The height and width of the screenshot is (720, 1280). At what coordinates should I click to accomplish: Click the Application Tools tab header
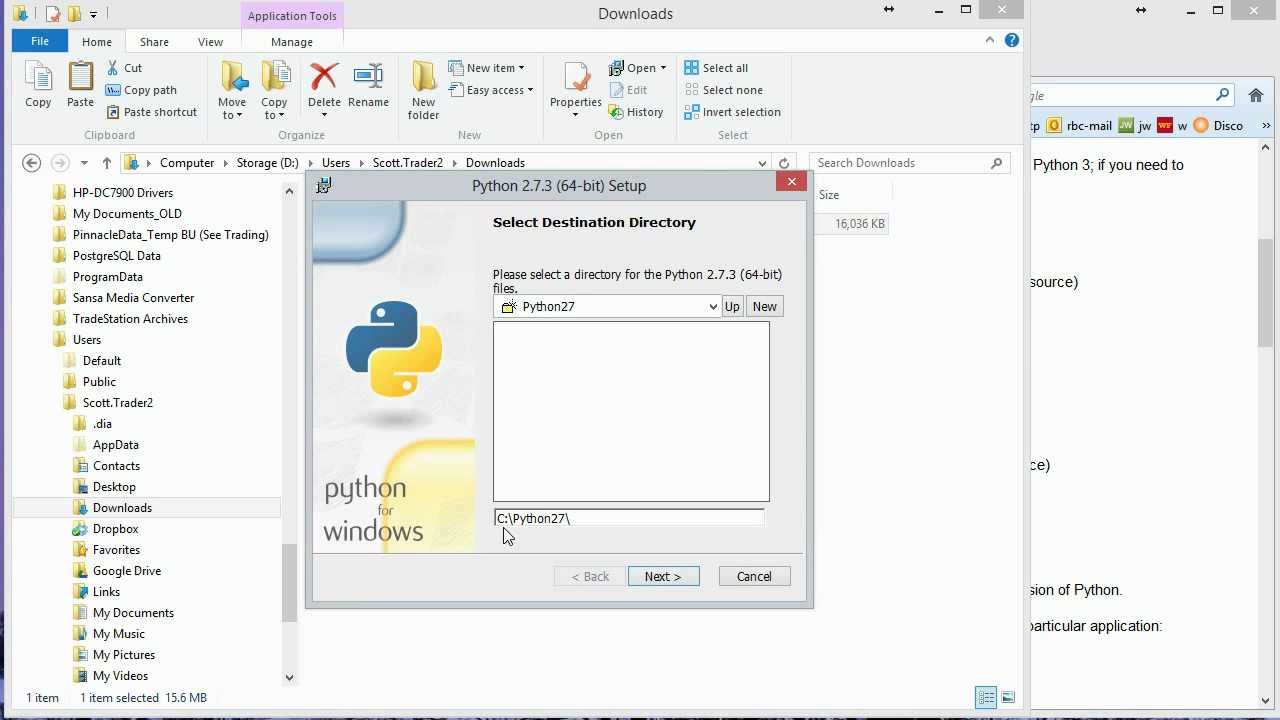coord(292,15)
